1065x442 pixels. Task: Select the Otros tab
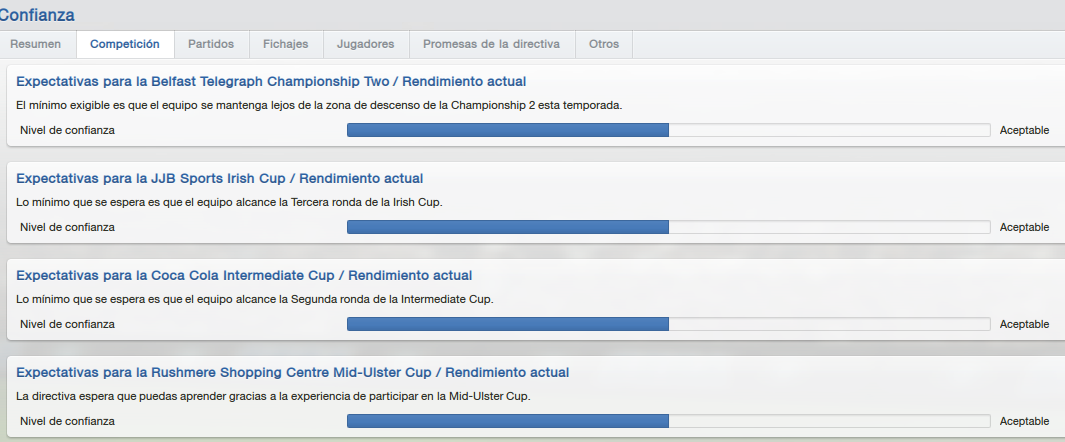tap(604, 44)
